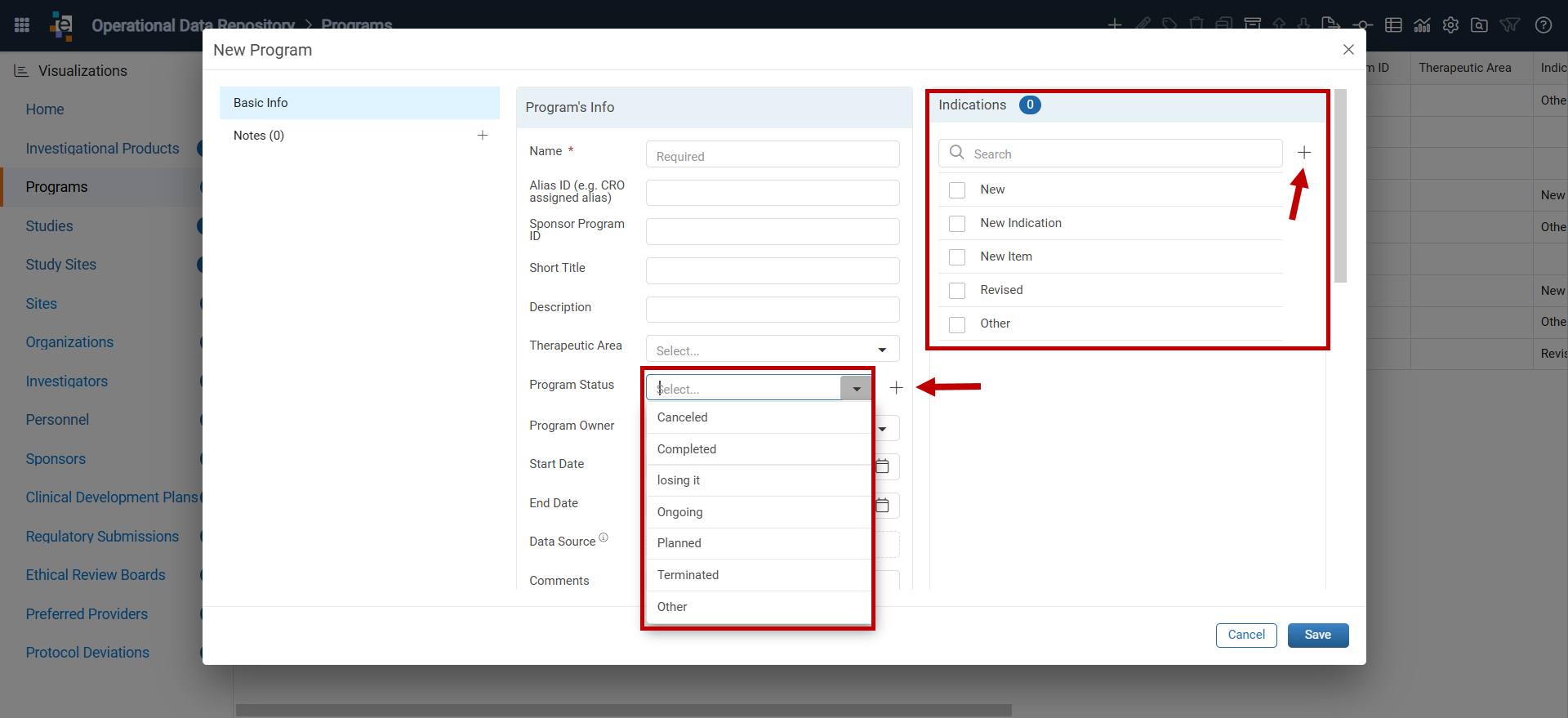
Task: Save the new program
Action: 1318,635
